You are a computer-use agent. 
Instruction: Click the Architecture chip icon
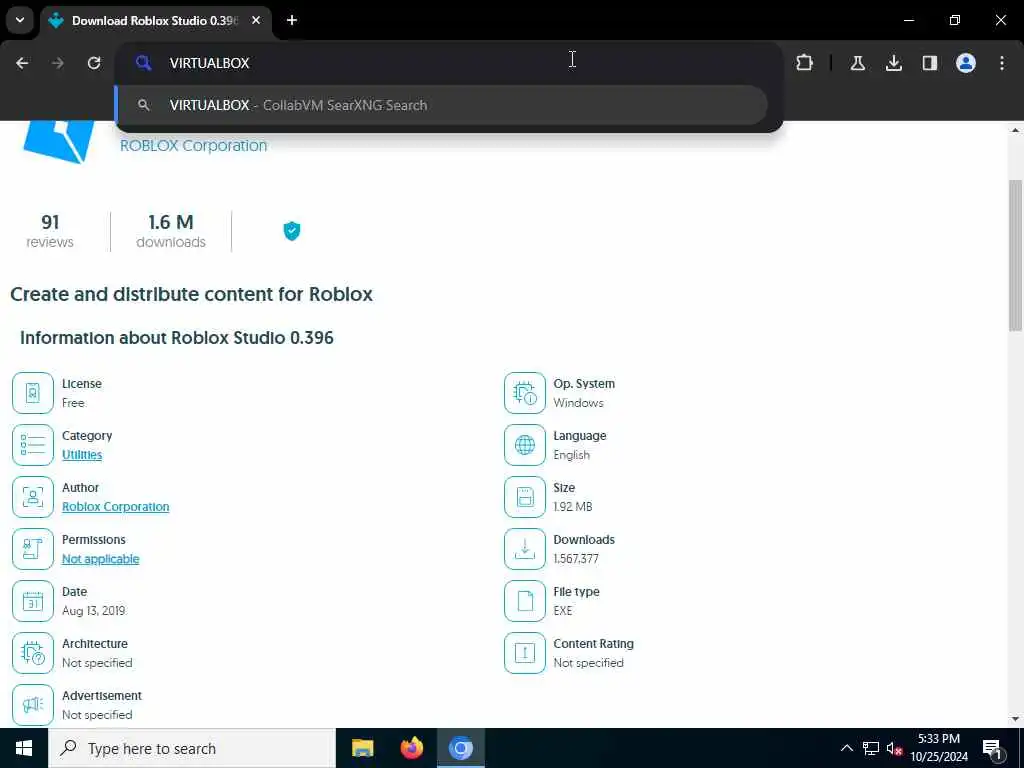pyautogui.click(x=33, y=653)
